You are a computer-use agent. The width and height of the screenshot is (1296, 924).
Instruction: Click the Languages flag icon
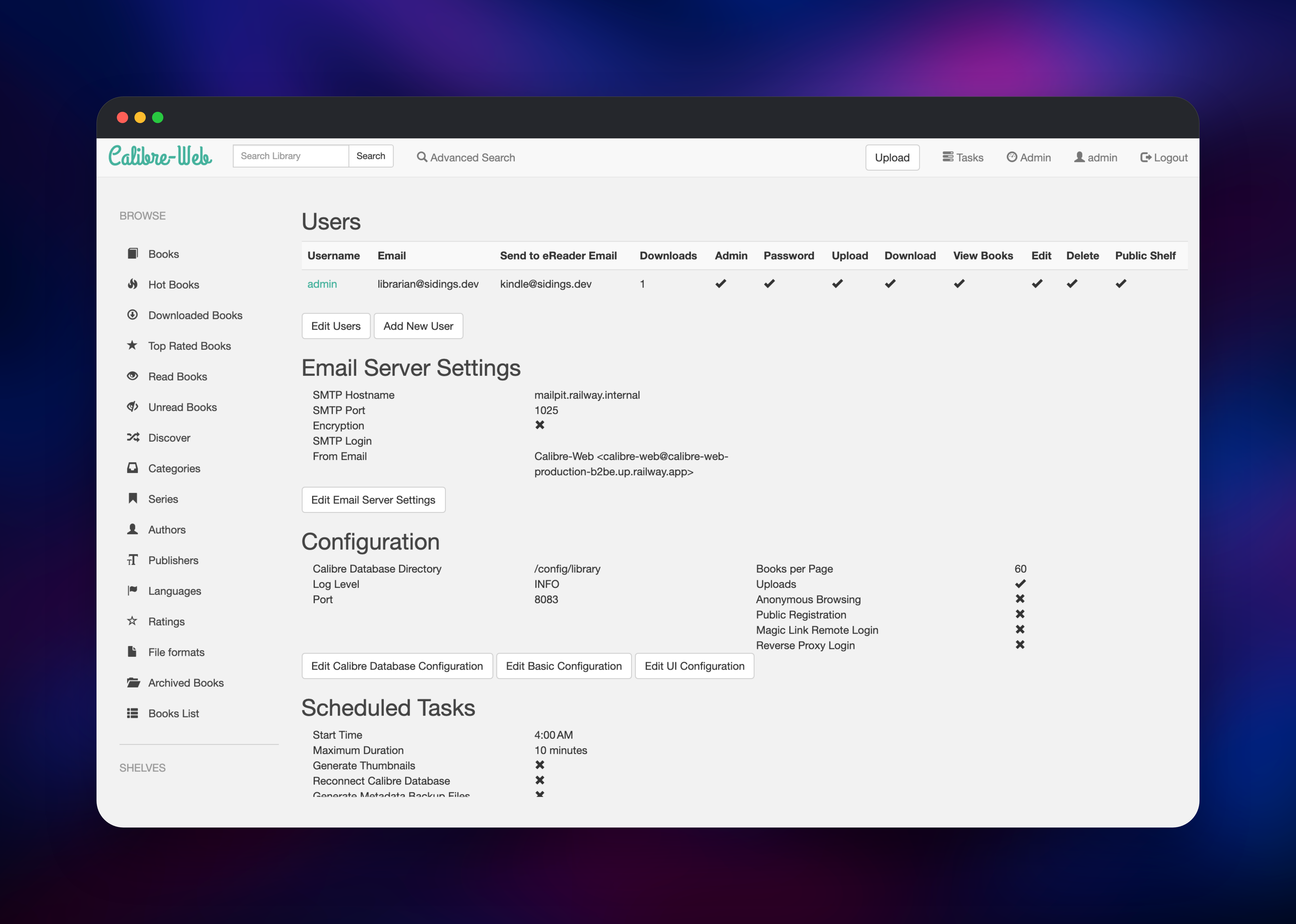coord(133,591)
